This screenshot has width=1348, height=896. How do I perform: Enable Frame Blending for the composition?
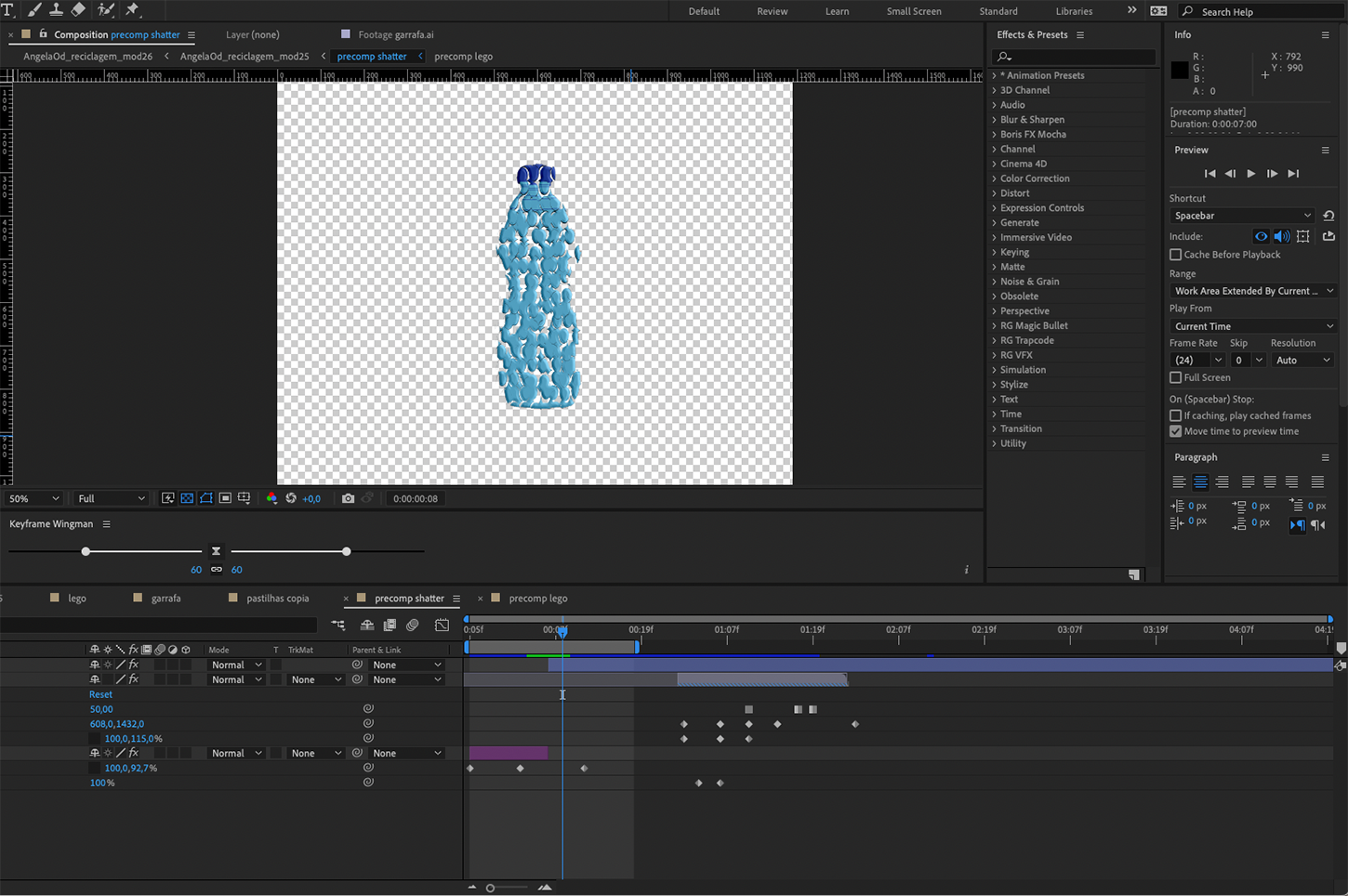[390, 626]
